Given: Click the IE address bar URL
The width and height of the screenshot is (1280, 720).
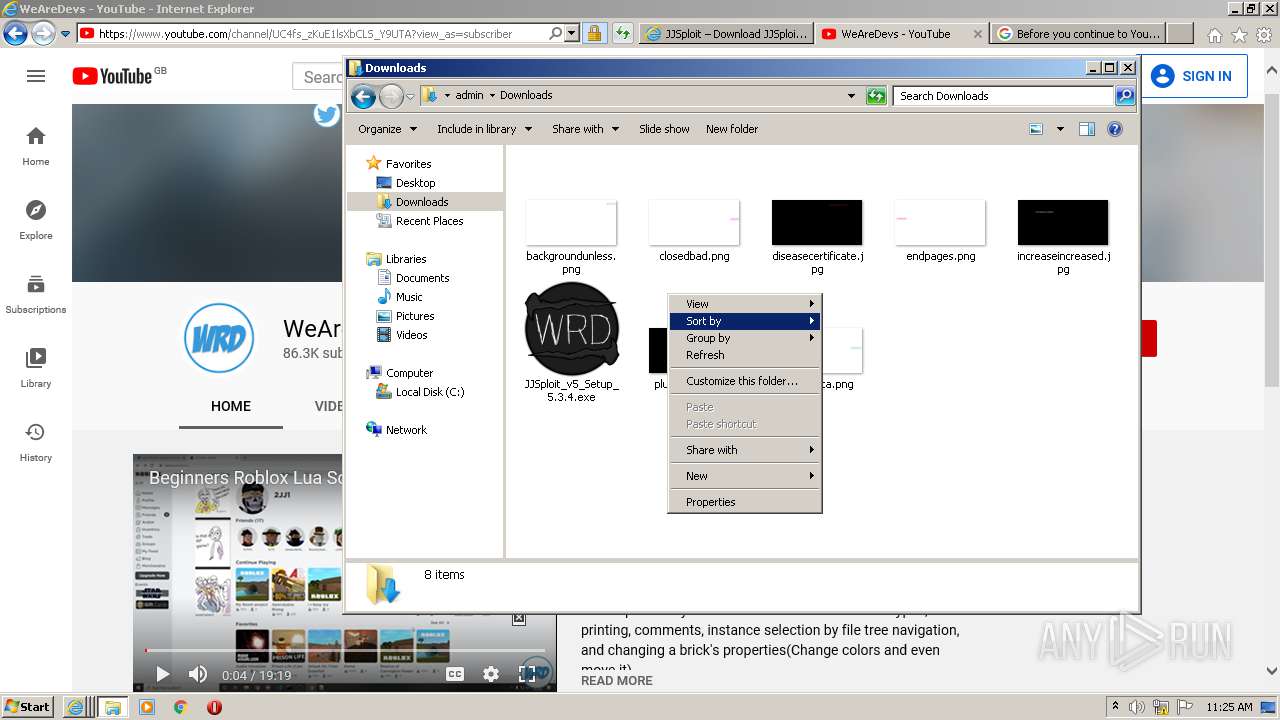Looking at the screenshot, I should 305,33.
